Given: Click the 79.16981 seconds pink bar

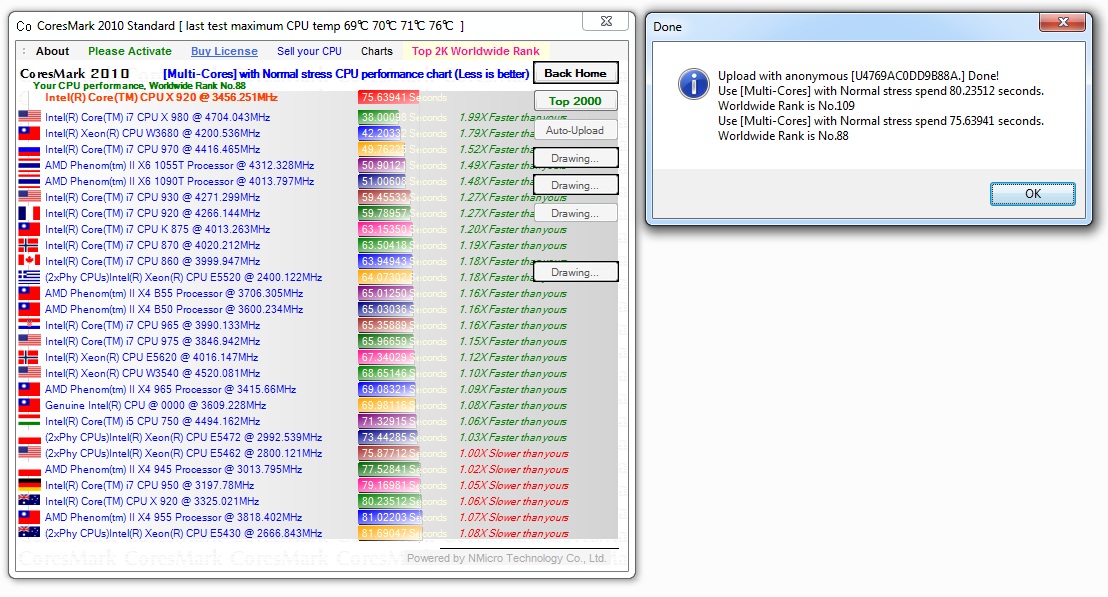Looking at the screenshot, I should (389, 485).
